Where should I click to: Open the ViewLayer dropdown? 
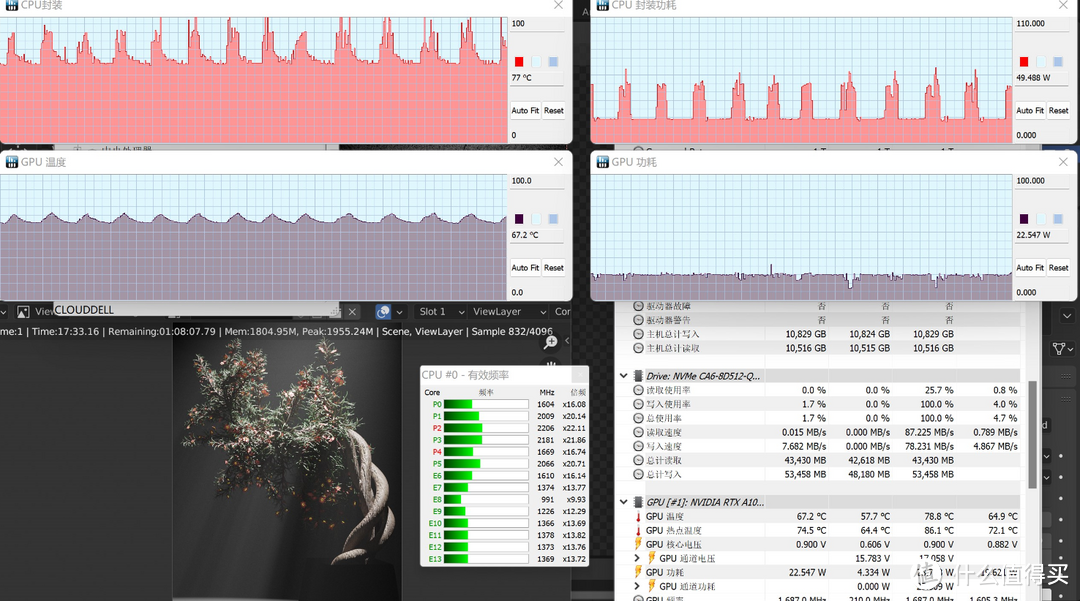(503, 312)
